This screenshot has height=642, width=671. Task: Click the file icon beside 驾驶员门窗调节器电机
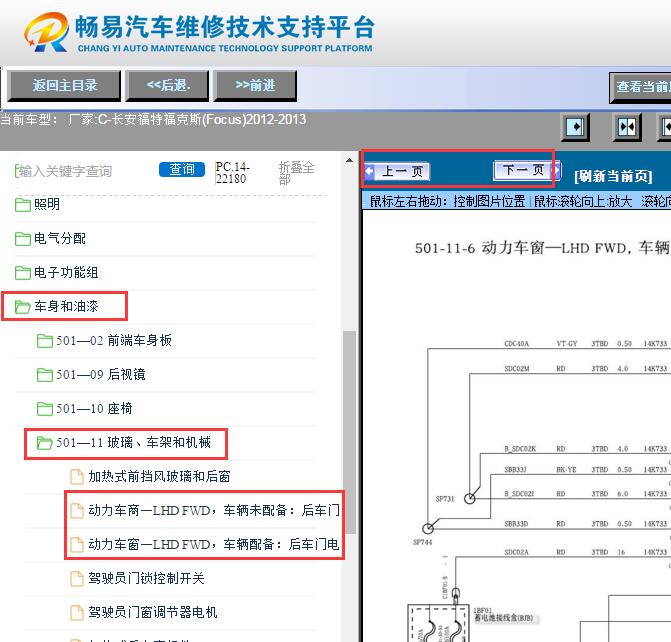pyautogui.click(x=77, y=612)
